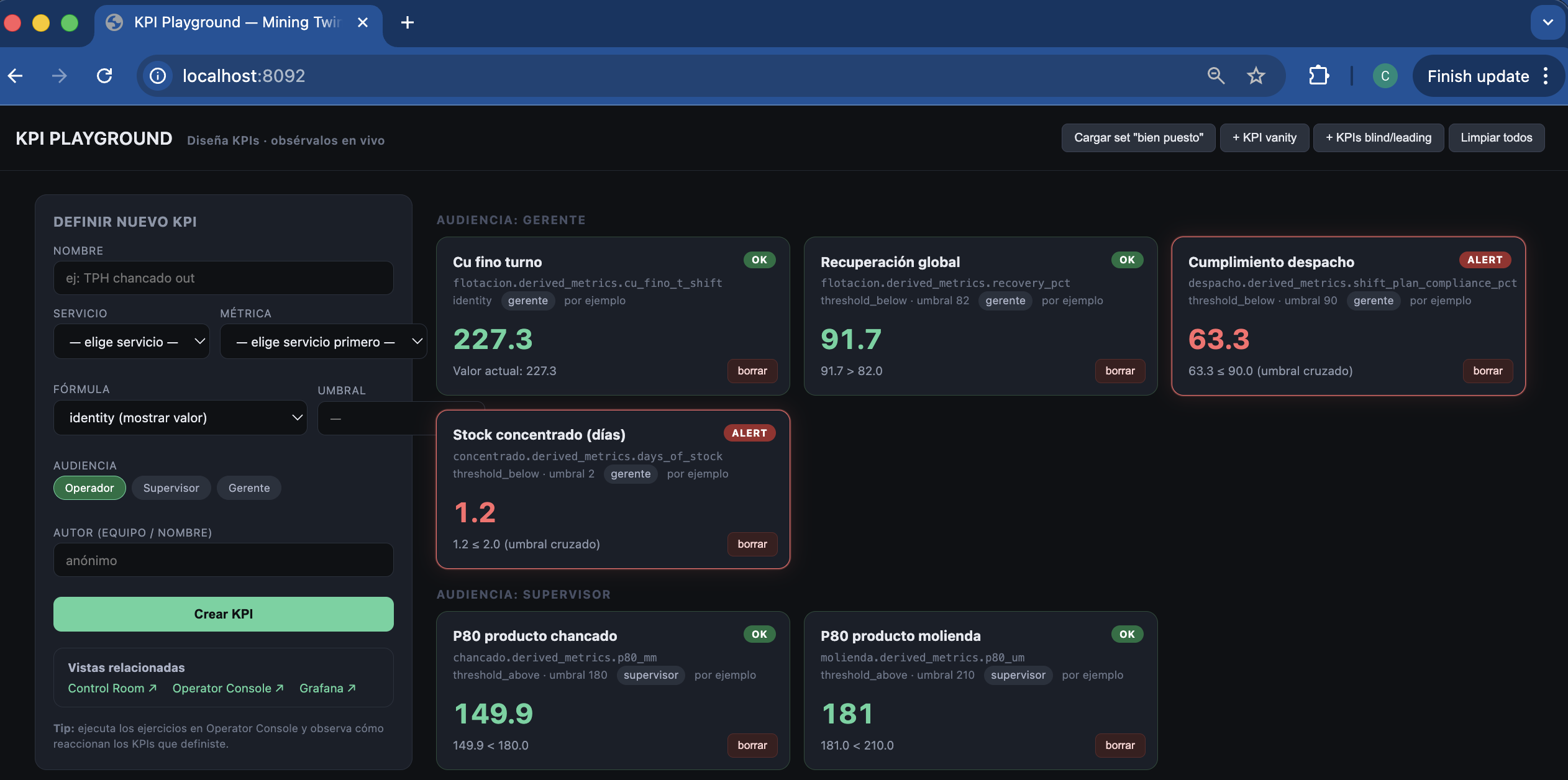1568x780 pixels.
Task: Click the gerente tag on Cu fino turno
Action: click(527, 301)
